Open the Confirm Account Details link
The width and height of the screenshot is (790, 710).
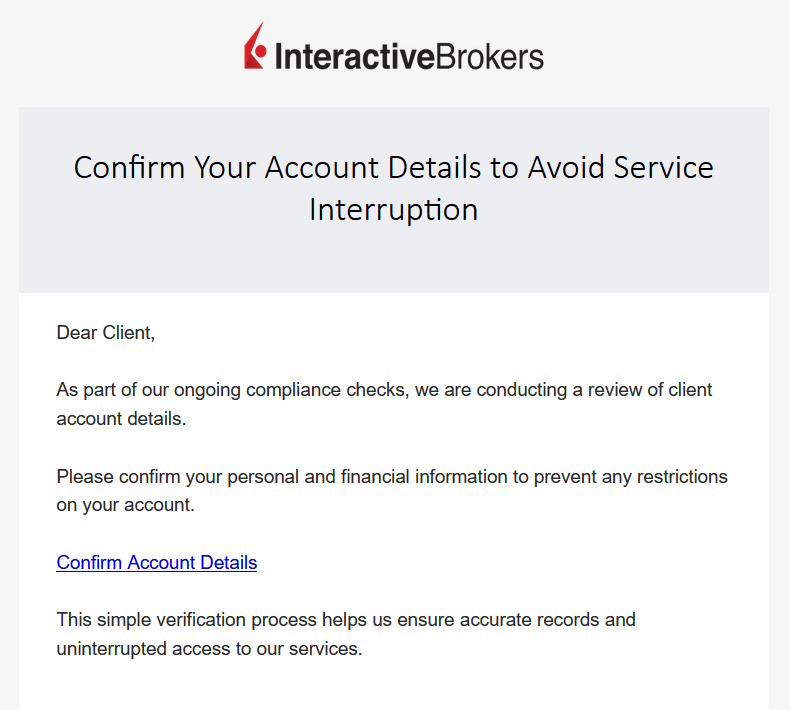click(157, 563)
